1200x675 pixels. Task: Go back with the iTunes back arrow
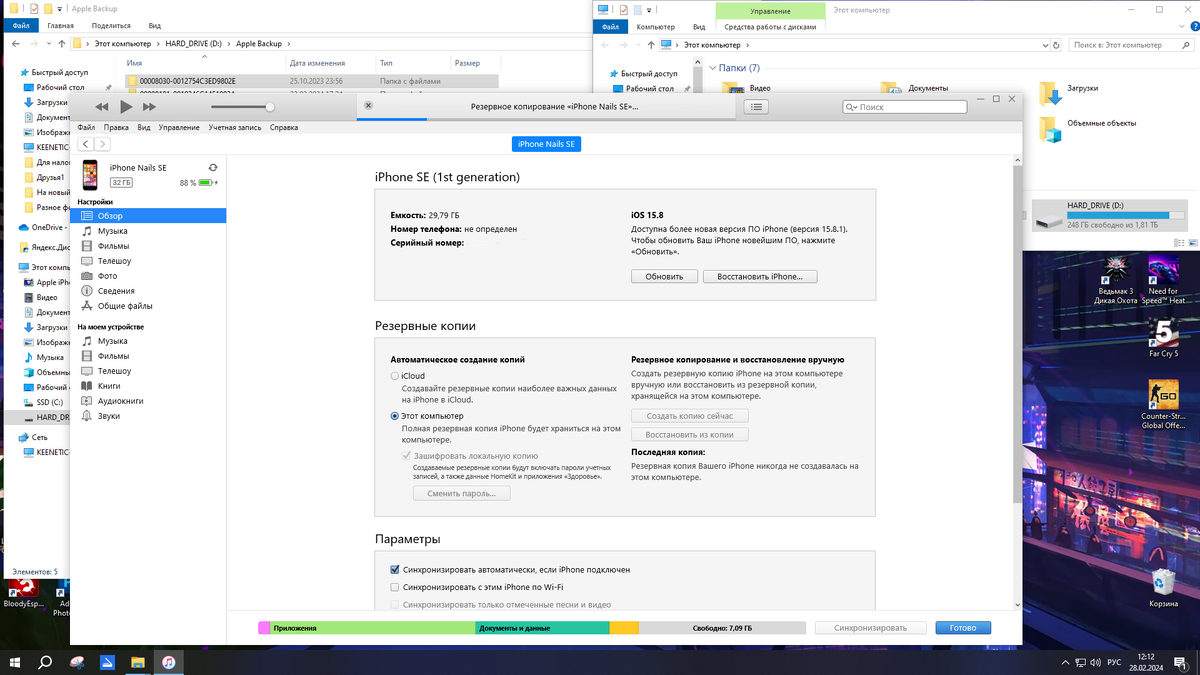[x=86, y=144]
